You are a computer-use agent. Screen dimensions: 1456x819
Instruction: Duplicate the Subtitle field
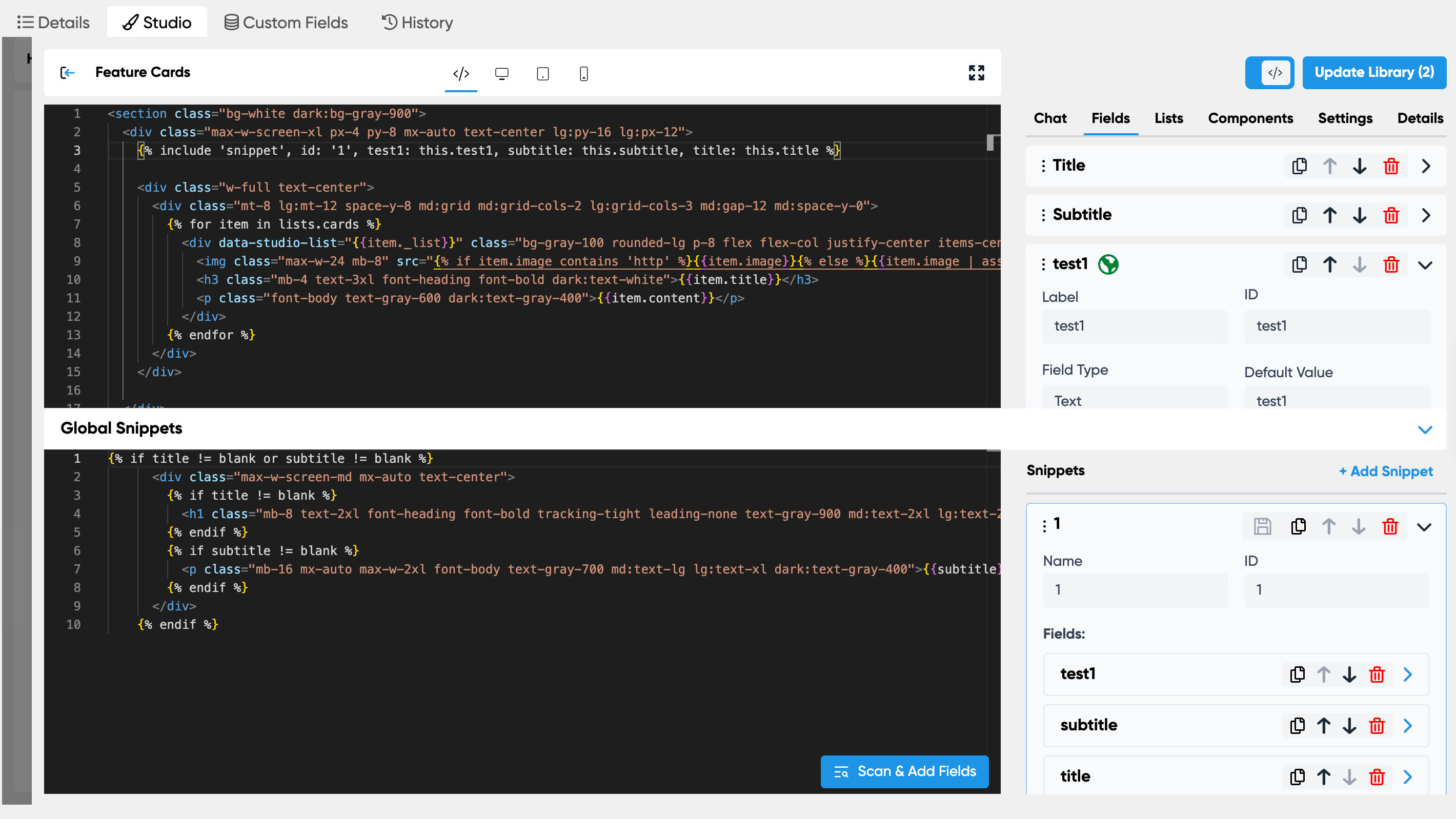pyautogui.click(x=1299, y=215)
